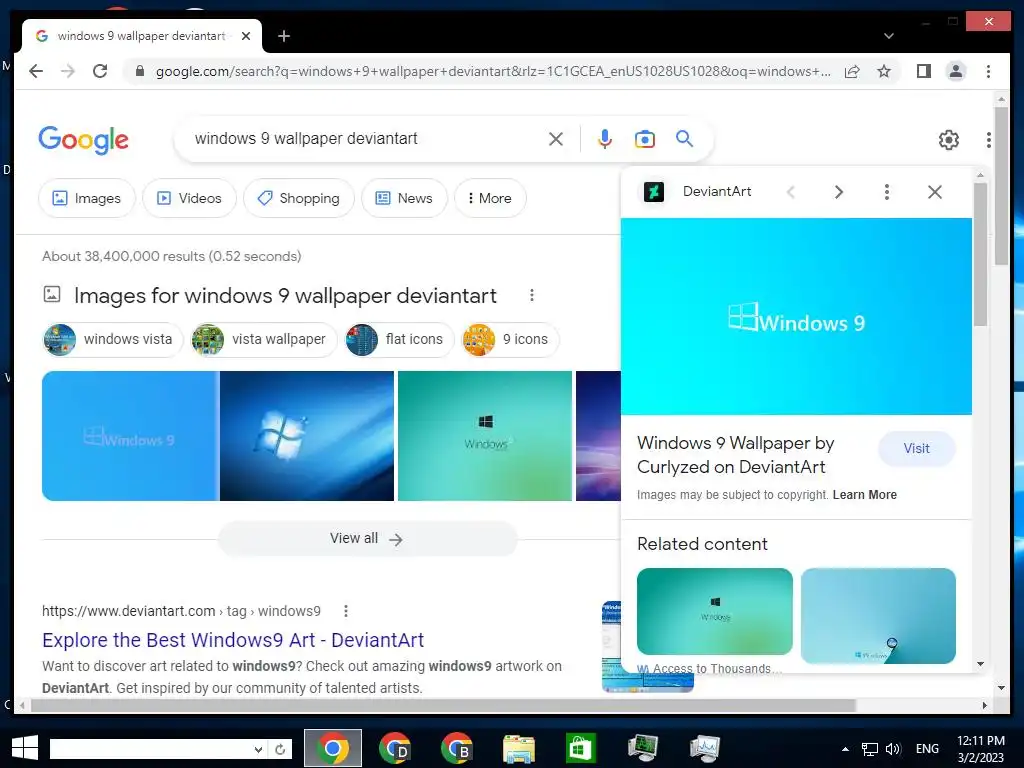Click View all images button
Viewport: 1024px width, 768px height.
pos(368,539)
